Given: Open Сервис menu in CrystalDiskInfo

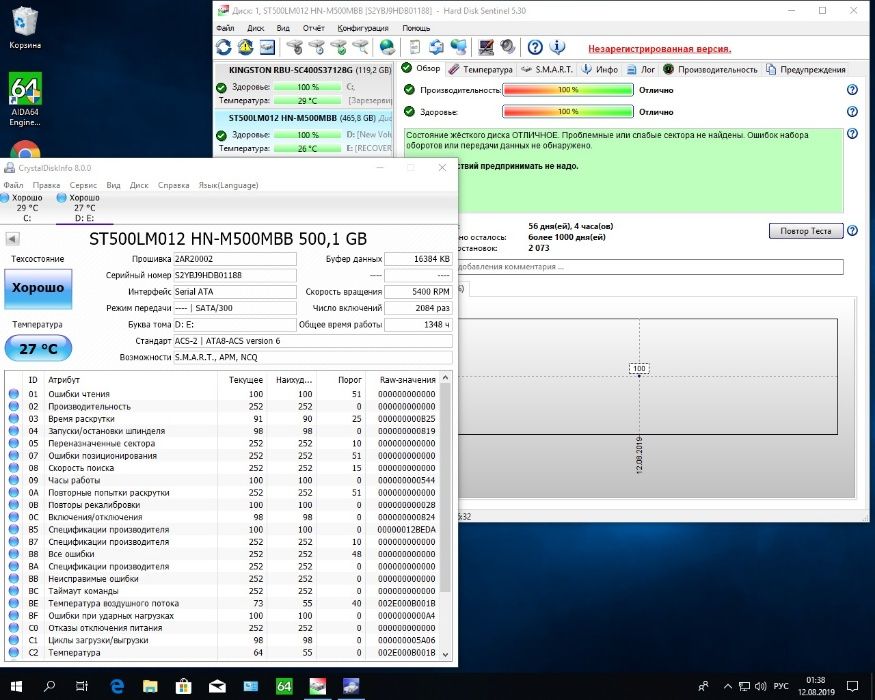Looking at the screenshot, I should [x=83, y=185].
